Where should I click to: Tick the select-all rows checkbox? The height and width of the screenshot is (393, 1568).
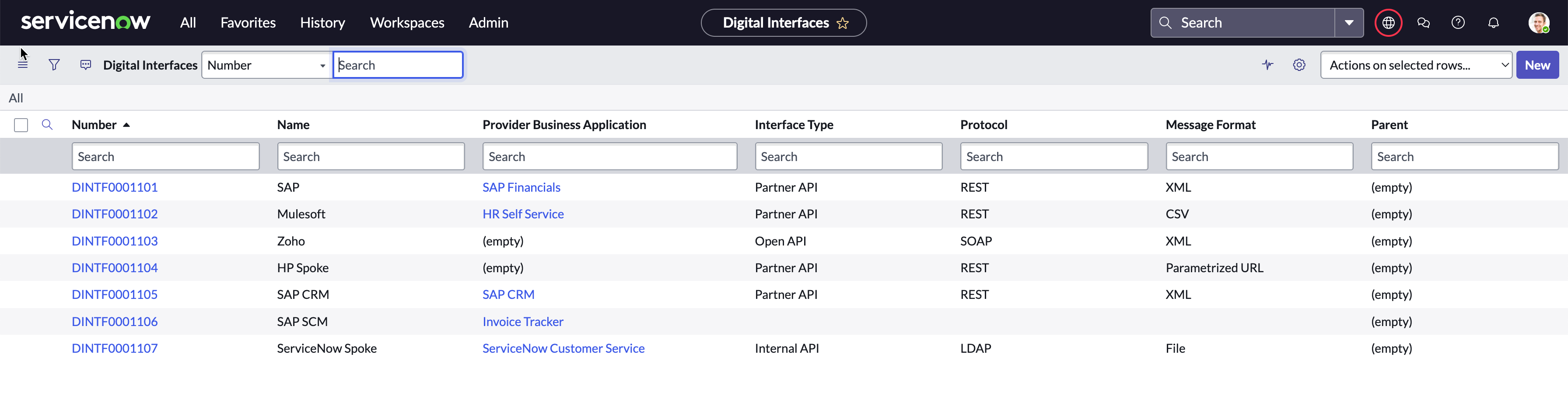pos(21,125)
